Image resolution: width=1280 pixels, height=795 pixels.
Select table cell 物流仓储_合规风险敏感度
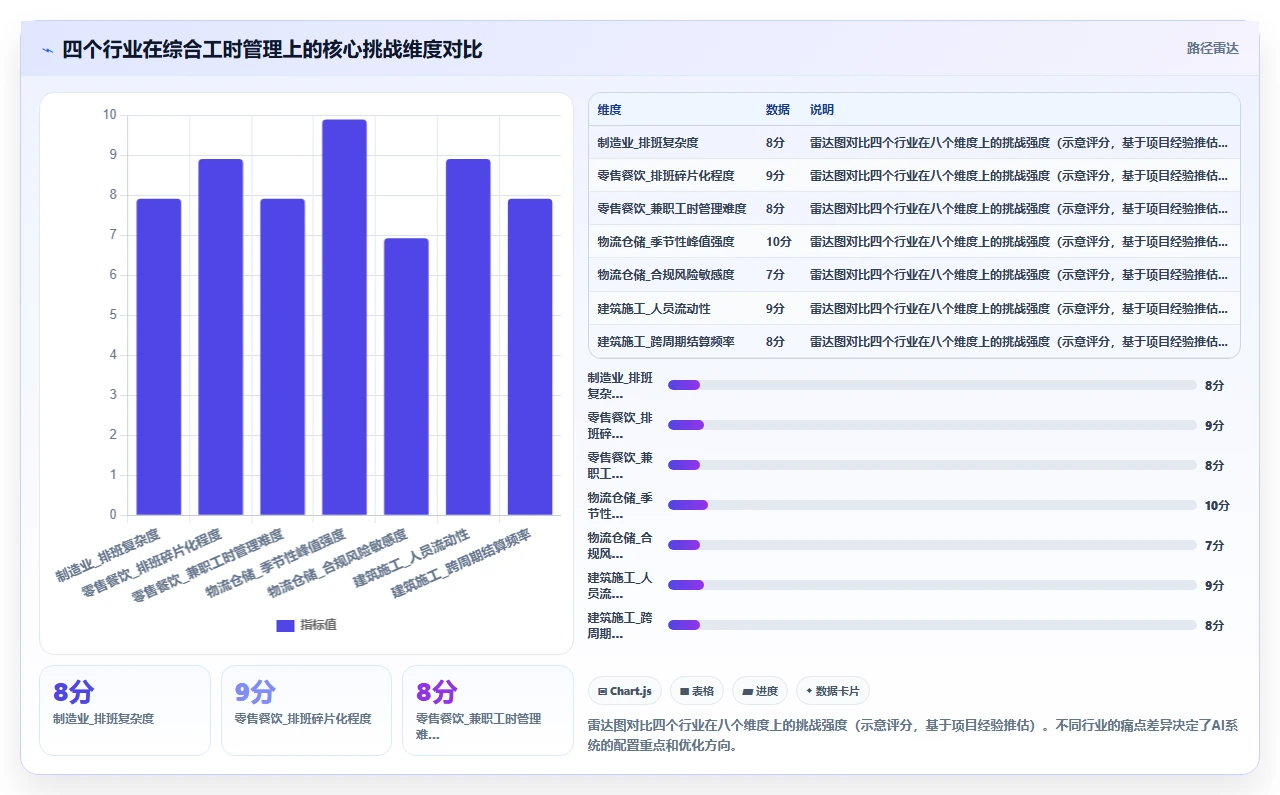tap(666, 275)
